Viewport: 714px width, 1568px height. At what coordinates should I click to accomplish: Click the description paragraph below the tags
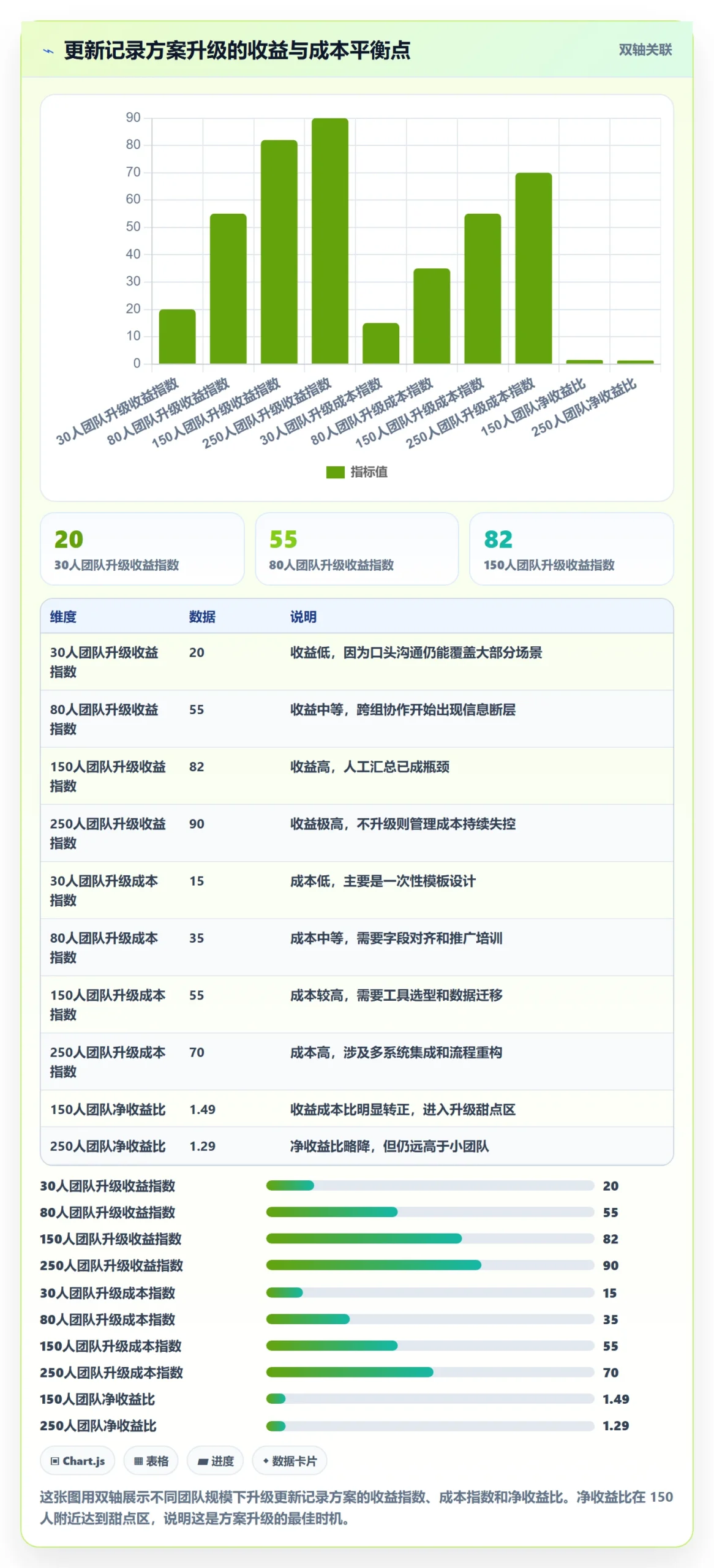tap(356, 1507)
